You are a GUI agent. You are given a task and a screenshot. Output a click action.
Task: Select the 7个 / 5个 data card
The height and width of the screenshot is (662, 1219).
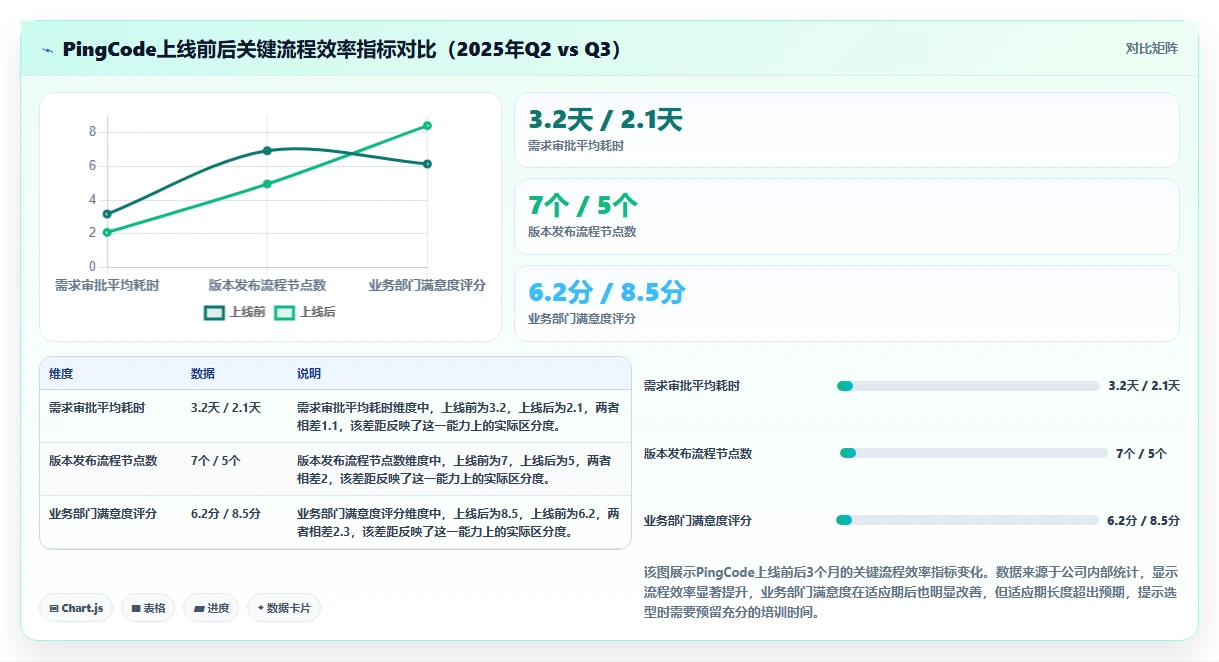tap(847, 216)
